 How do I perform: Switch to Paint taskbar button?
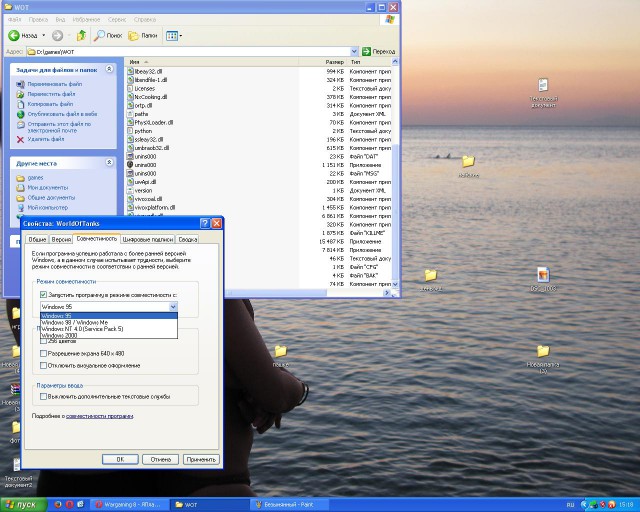(289, 505)
